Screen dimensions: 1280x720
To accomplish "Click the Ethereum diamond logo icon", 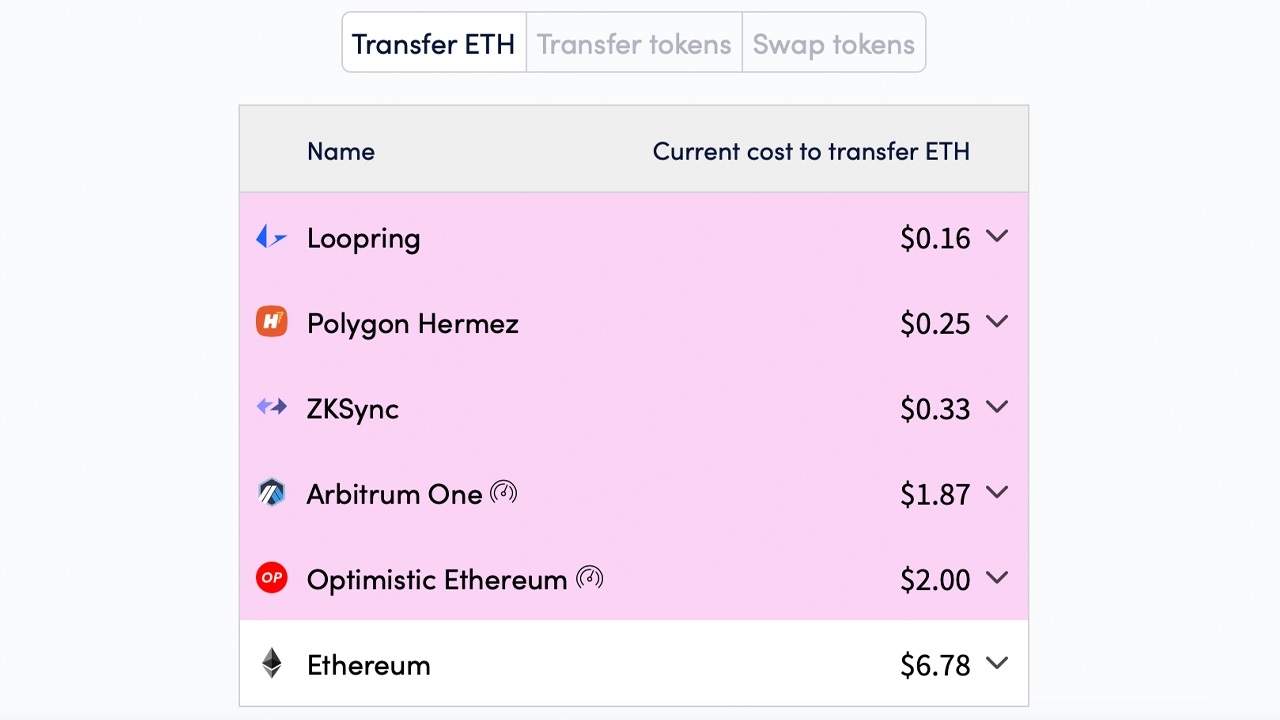I will point(271,664).
